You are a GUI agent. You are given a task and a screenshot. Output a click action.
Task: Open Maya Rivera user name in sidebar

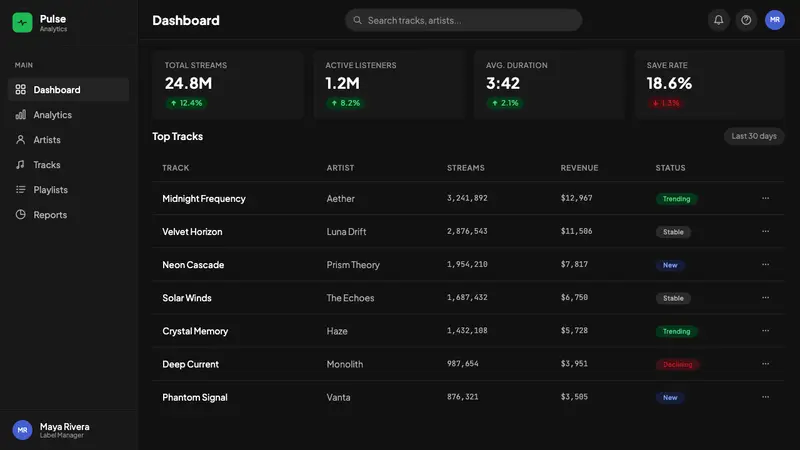pos(64,427)
